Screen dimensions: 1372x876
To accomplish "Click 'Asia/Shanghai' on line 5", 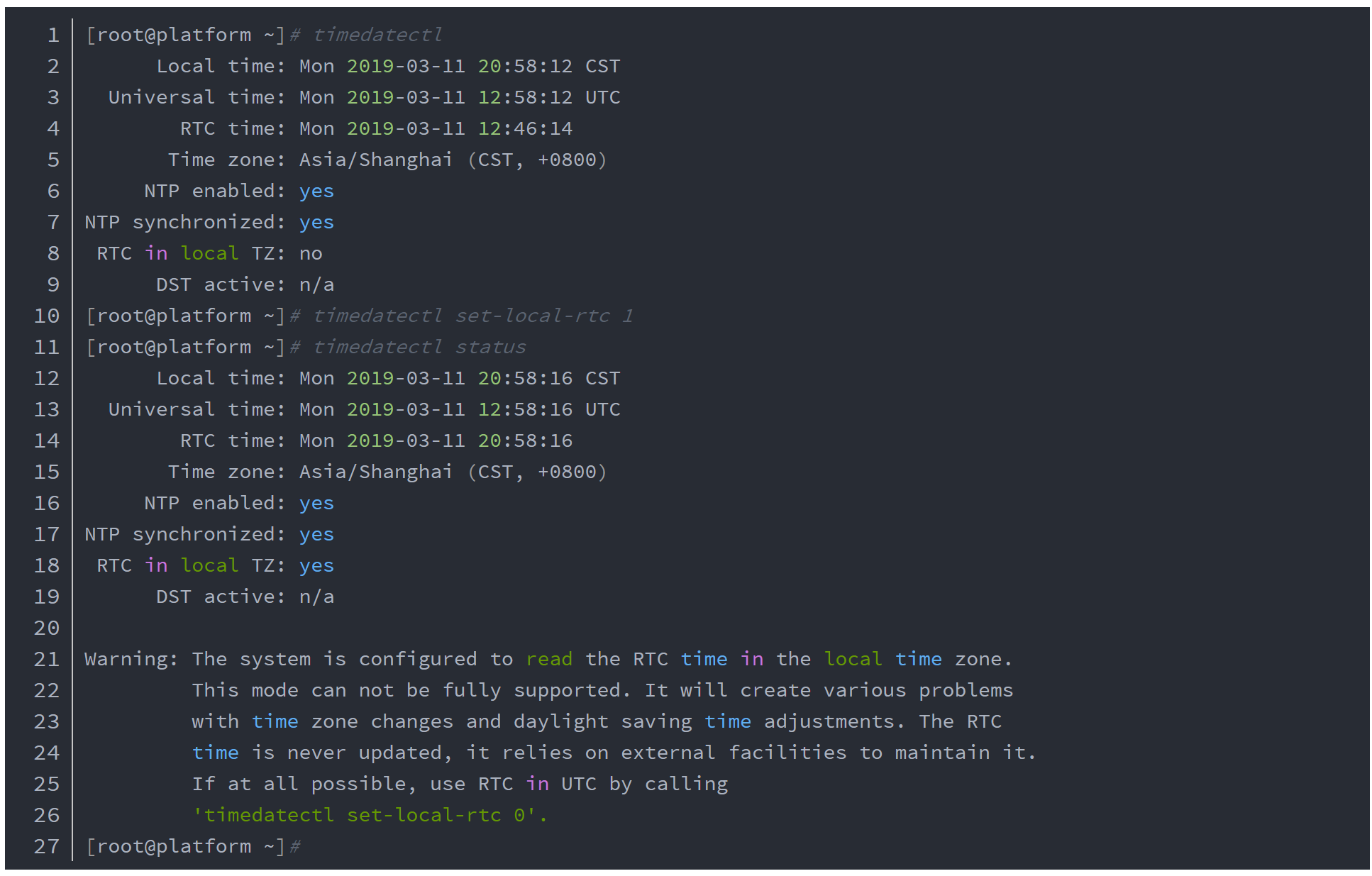I will [375, 160].
